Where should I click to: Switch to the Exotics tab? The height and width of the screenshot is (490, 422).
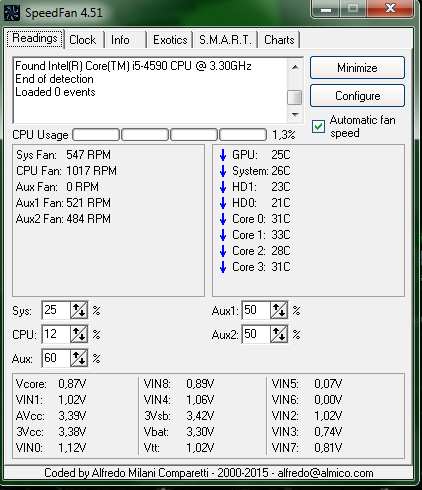coord(170,40)
